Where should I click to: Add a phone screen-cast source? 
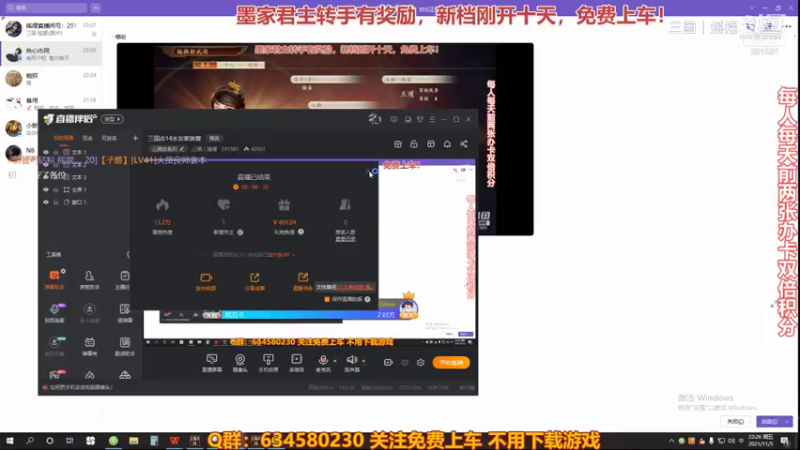point(268,363)
